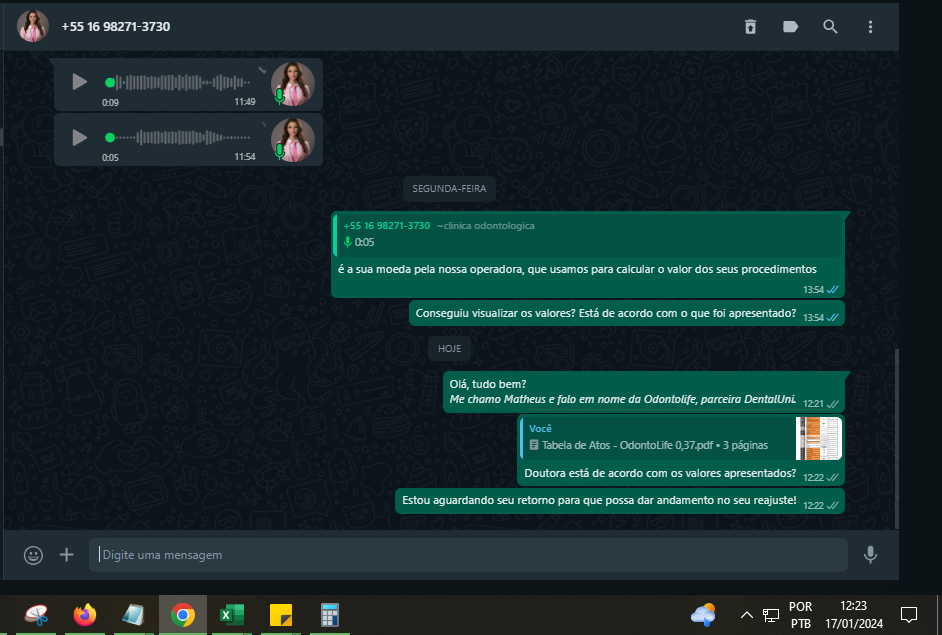
Task: Open Excel from the taskbar
Action: click(231, 615)
